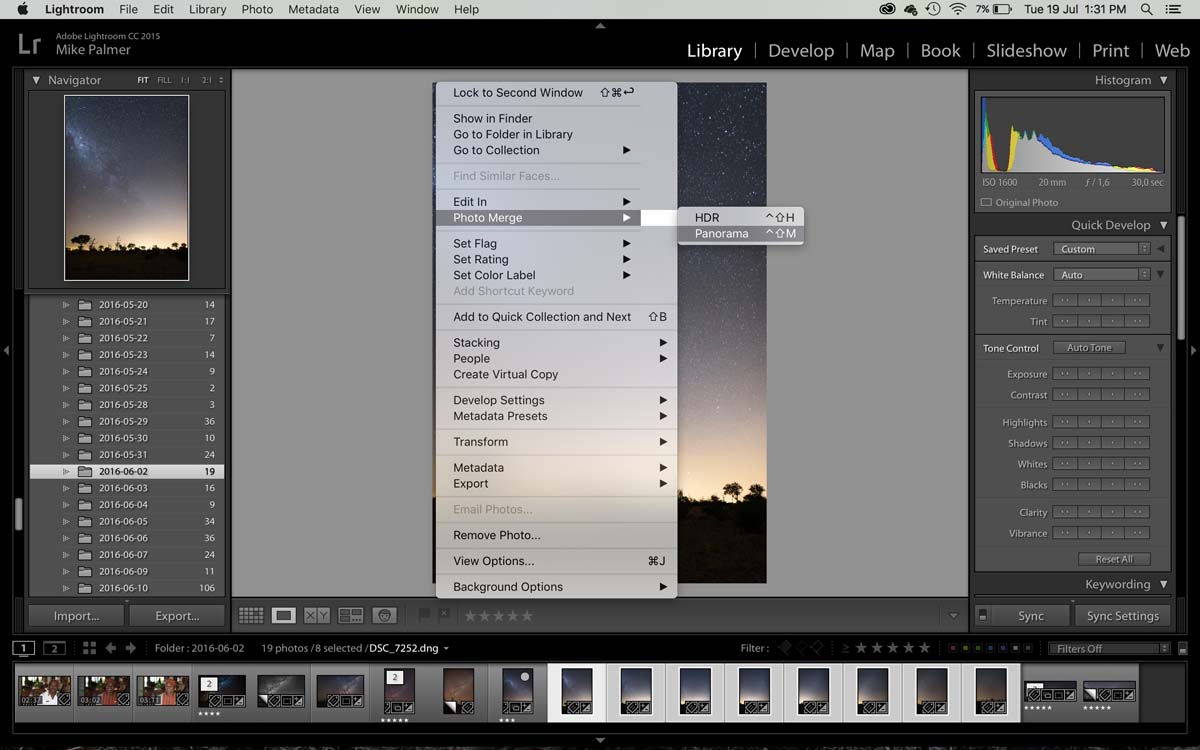The width and height of the screenshot is (1200, 750).
Task: Click Navigator preview image
Action: 126,187
